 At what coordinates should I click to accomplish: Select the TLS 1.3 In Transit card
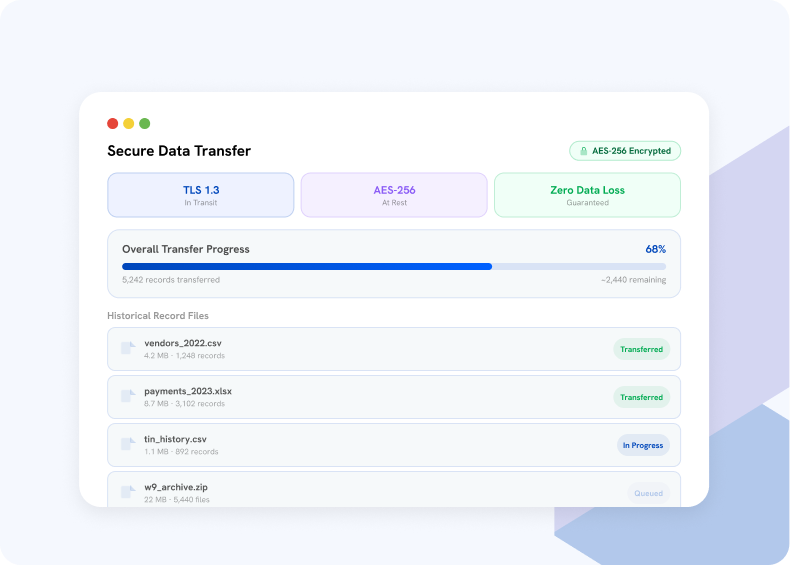point(201,195)
